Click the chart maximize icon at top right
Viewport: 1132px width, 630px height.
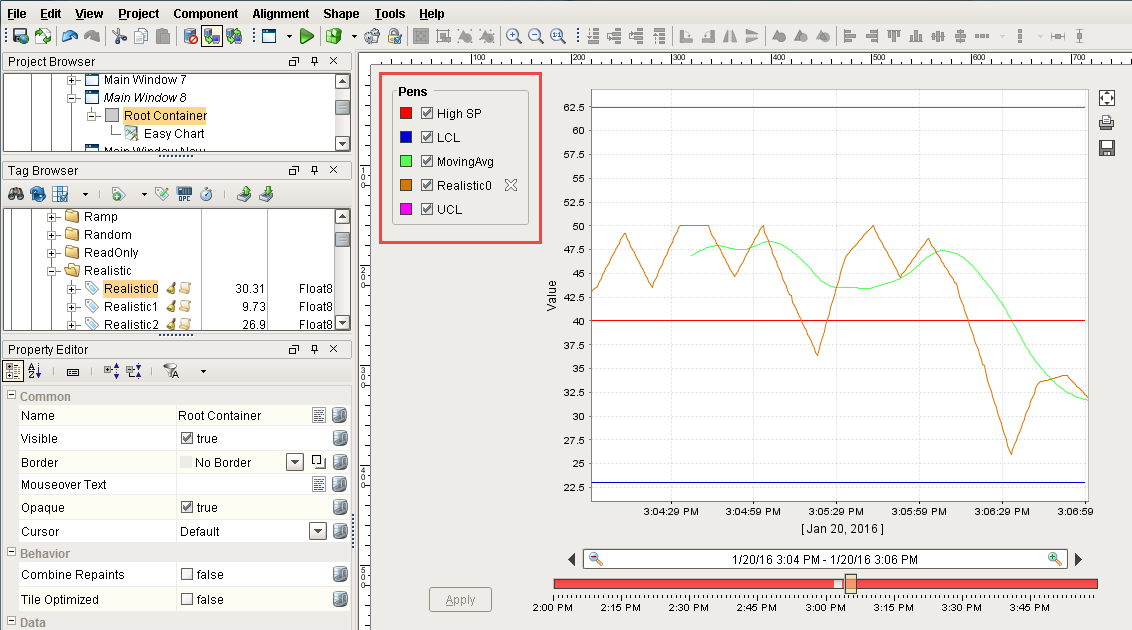tap(1107, 98)
